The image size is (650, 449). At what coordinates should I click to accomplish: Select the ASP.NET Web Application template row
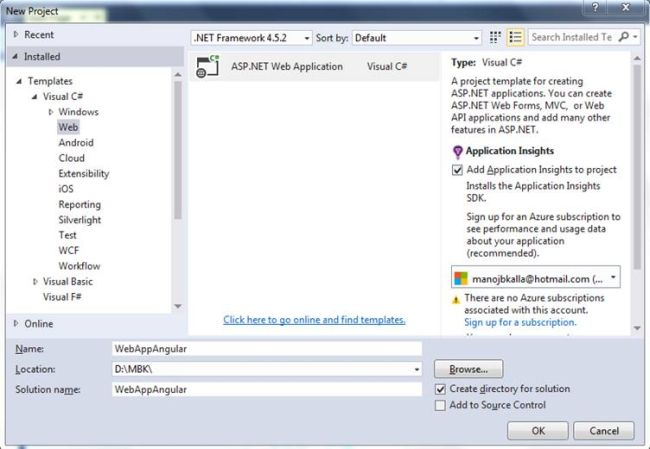click(314, 66)
